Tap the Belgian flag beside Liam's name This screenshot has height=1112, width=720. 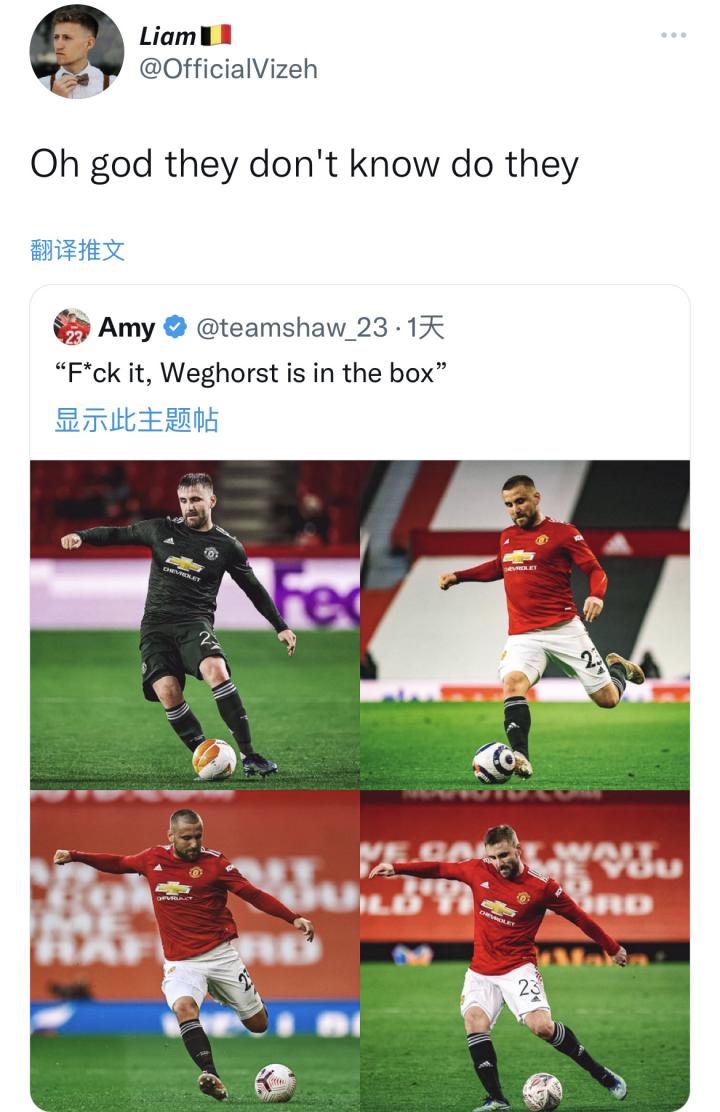pyautogui.click(x=216, y=35)
